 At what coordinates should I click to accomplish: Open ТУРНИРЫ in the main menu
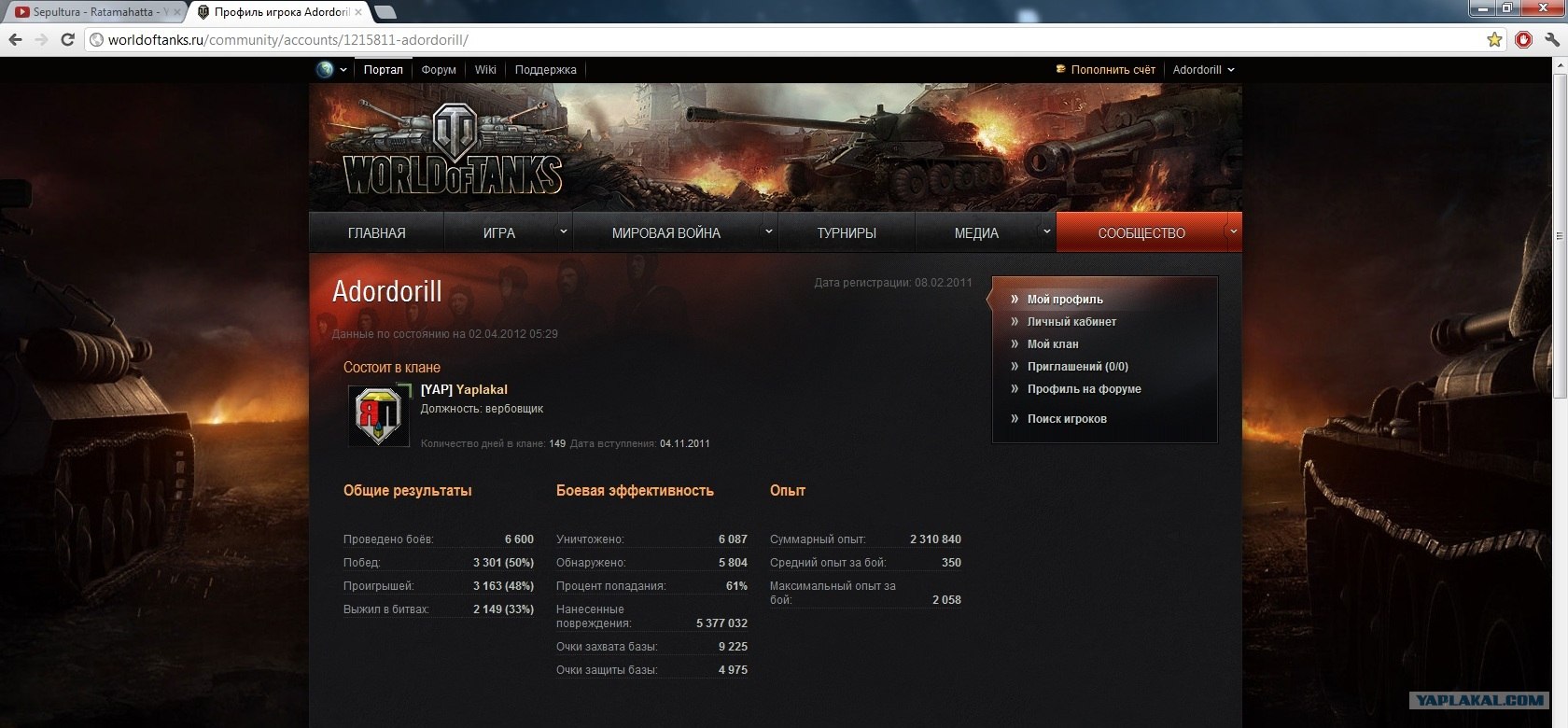pyautogui.click(x=847, y=233)
